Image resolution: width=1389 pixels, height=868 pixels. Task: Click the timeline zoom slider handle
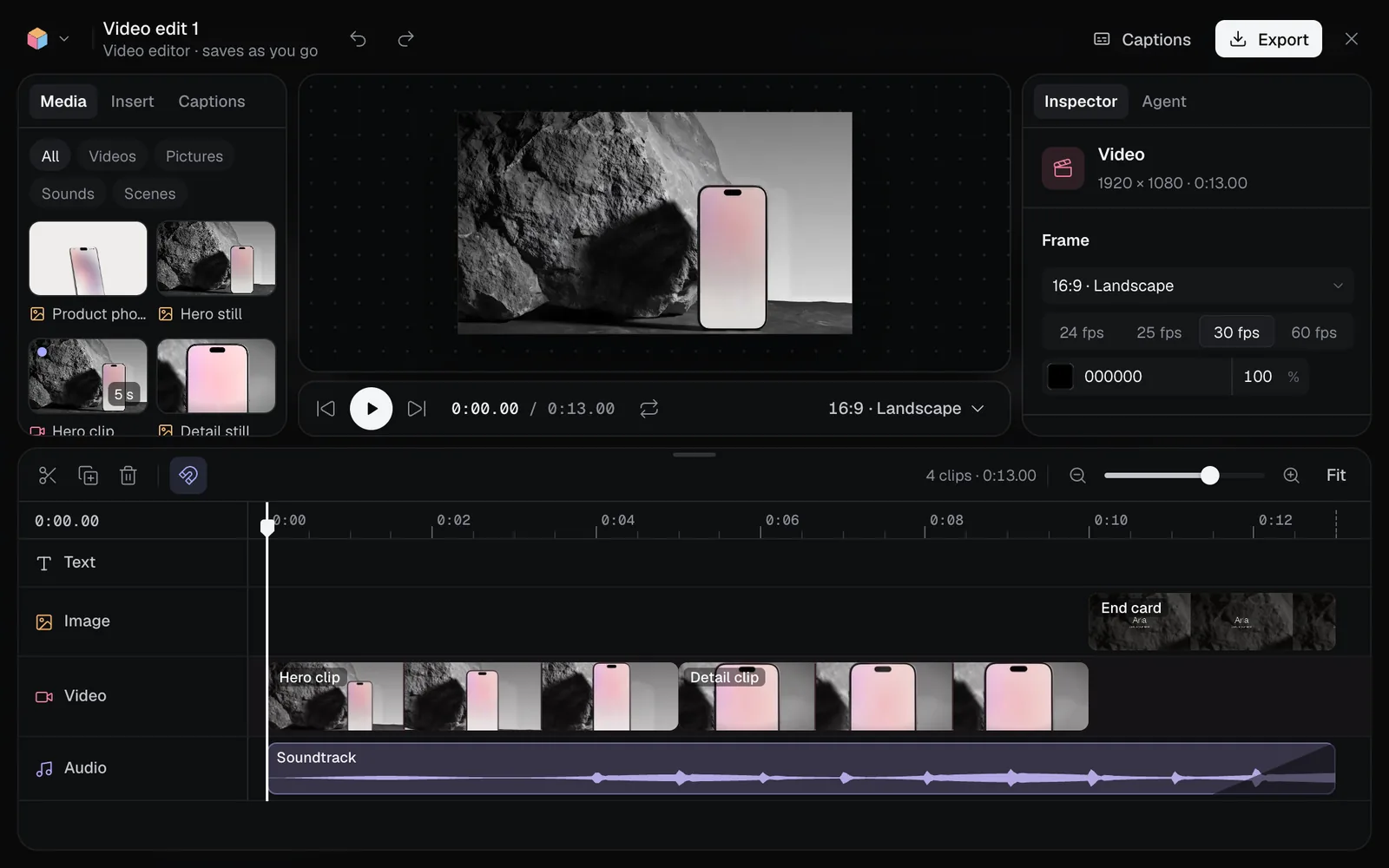[x=1210, y=476]
